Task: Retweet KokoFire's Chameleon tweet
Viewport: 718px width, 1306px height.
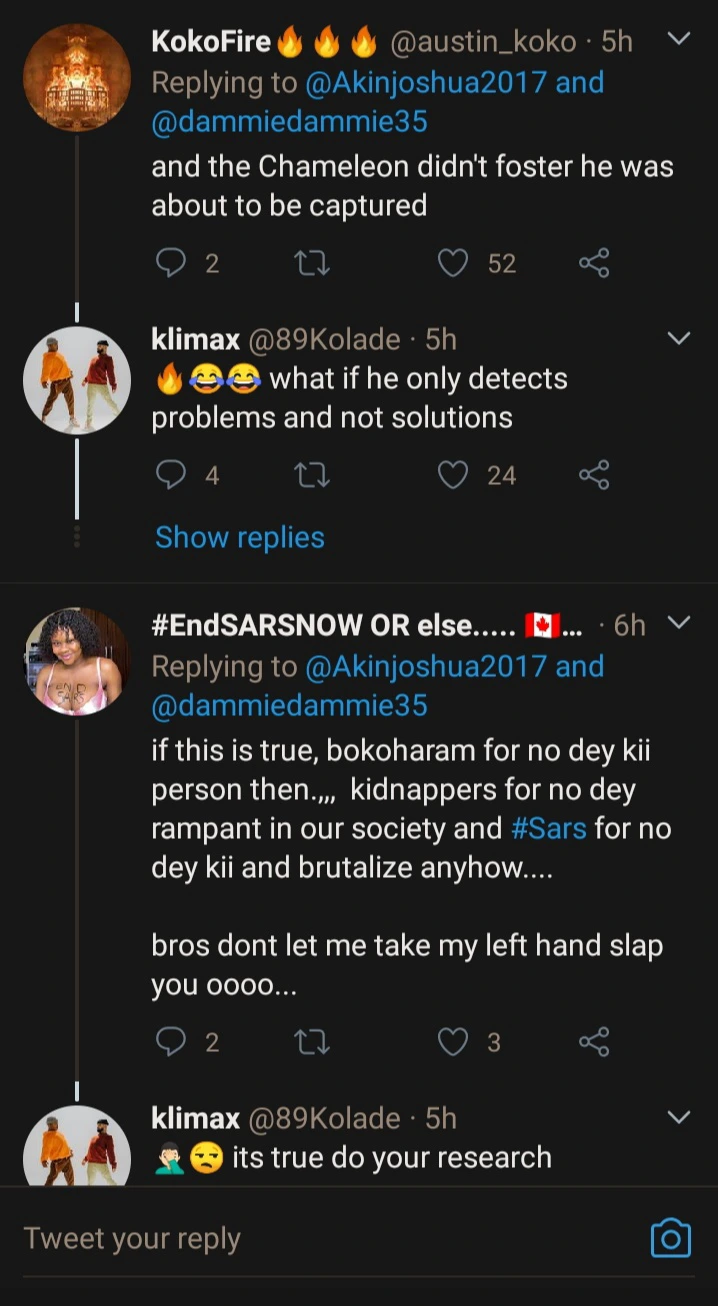Action: pos(313,263)
